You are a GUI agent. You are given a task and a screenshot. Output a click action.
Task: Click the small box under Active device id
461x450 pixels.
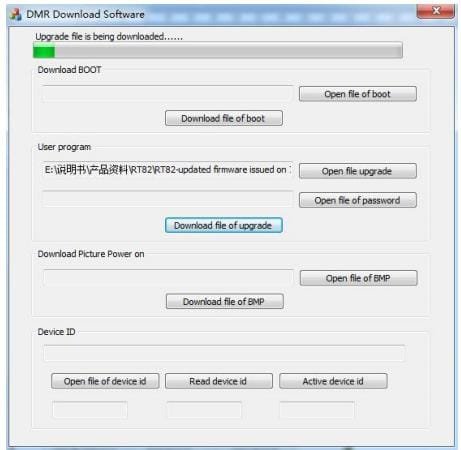pyautogui.click(x=317, y=410)
